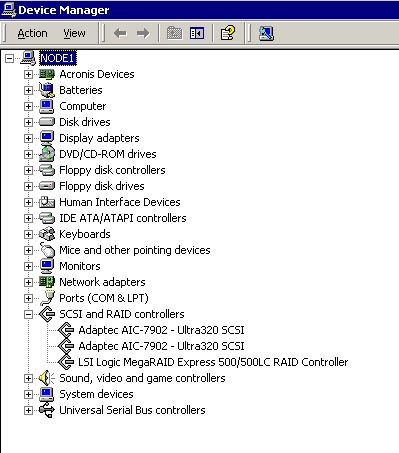Click the Disk drives icon
The image size is (399, 453).
point(47,122)
